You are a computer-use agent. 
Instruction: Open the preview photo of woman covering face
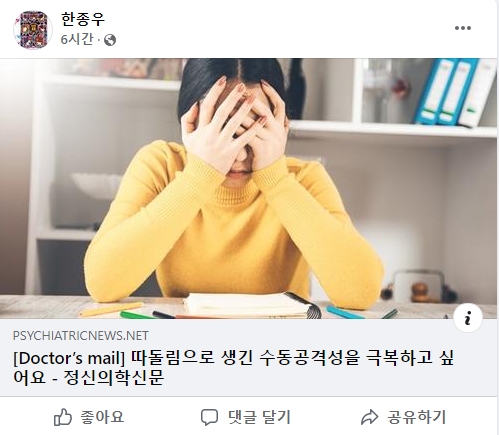click(248, 189)
